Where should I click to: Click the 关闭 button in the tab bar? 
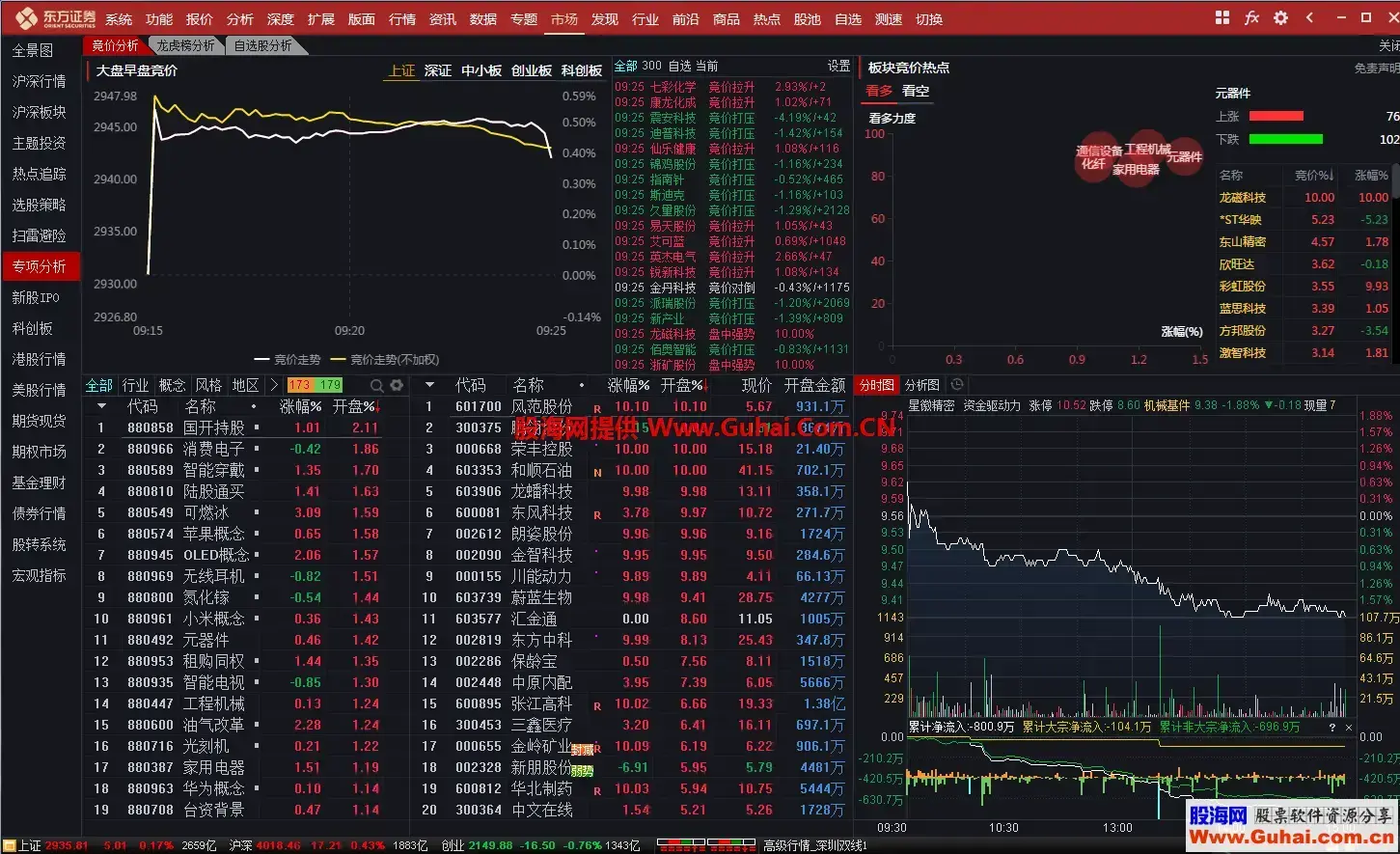click(x=1388, y=45)
